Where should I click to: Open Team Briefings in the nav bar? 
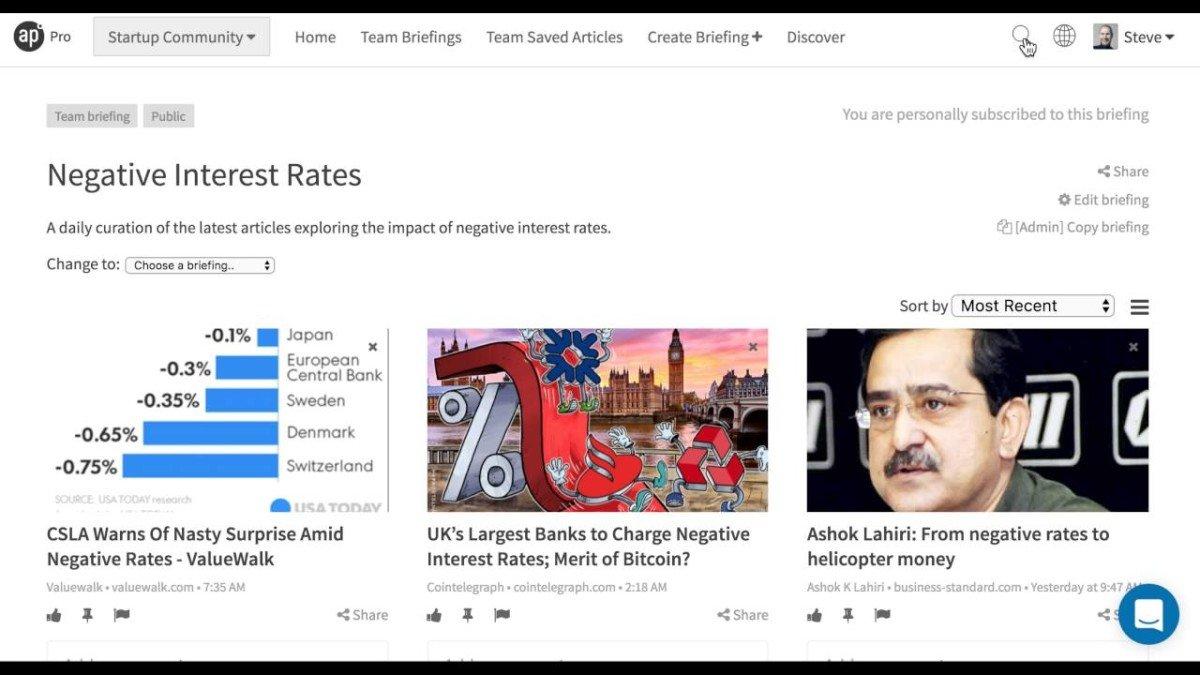tap(411, 37)
